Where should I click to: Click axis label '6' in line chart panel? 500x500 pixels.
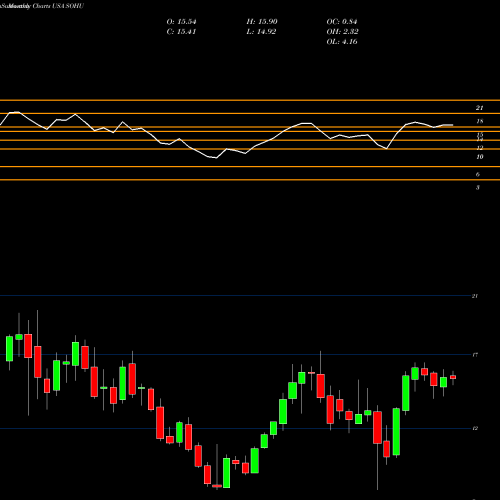(478, 174)
